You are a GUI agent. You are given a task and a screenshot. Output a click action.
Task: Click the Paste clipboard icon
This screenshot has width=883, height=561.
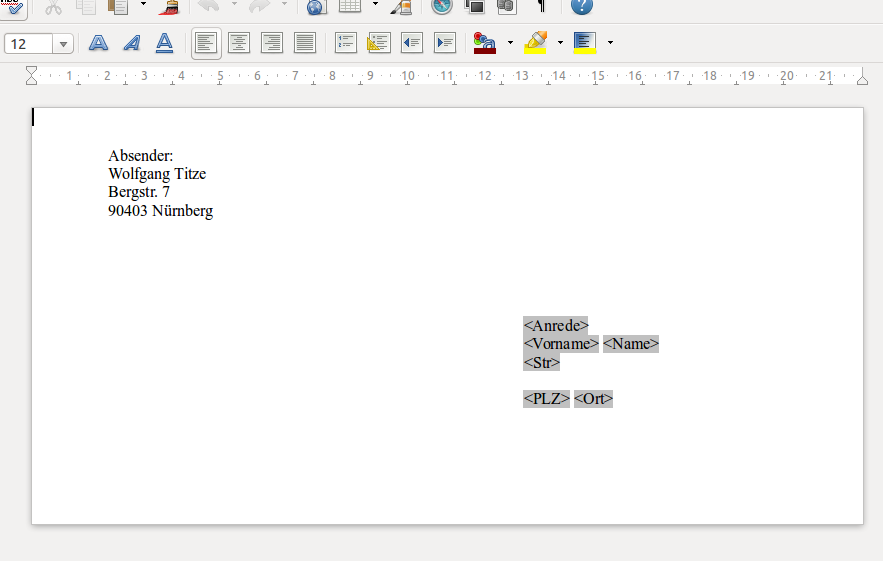tap(119, 7)
